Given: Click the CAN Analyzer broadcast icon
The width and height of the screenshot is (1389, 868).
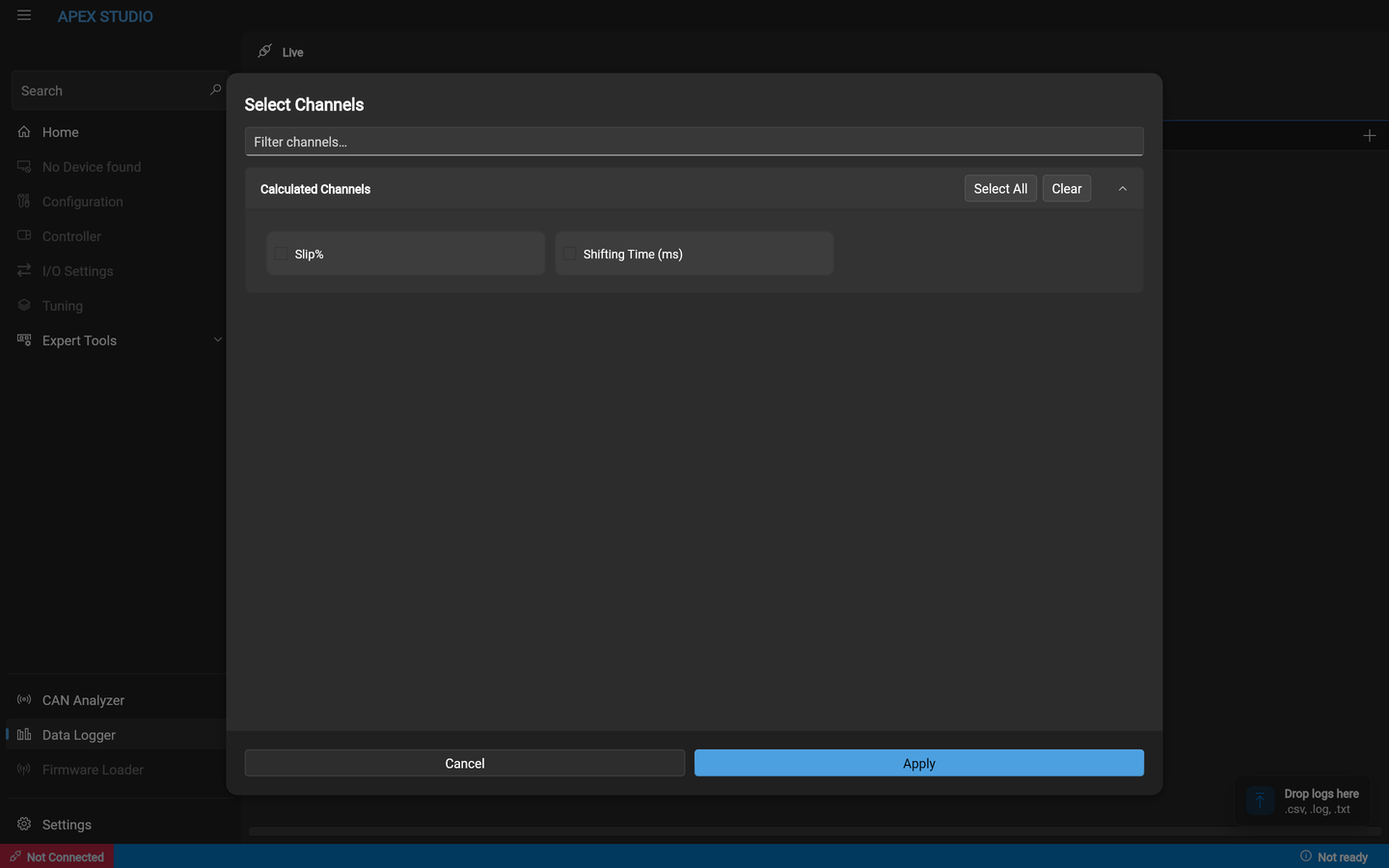Looking at the screenshot, I should 24,699.
